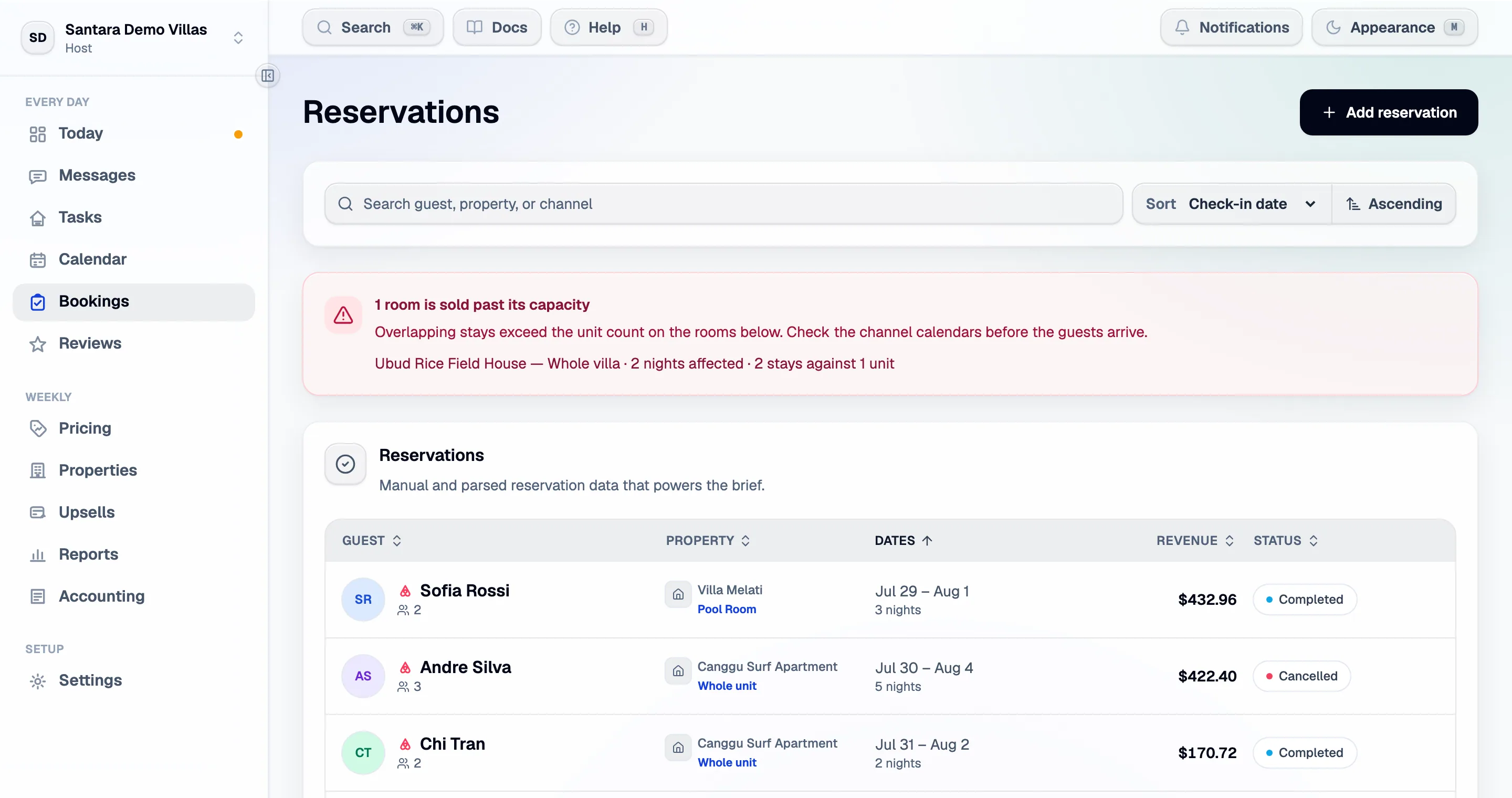Viewport: 1512px width, 798px height.
Task: Open Today in the sidebar
Action: coord(134,134)
